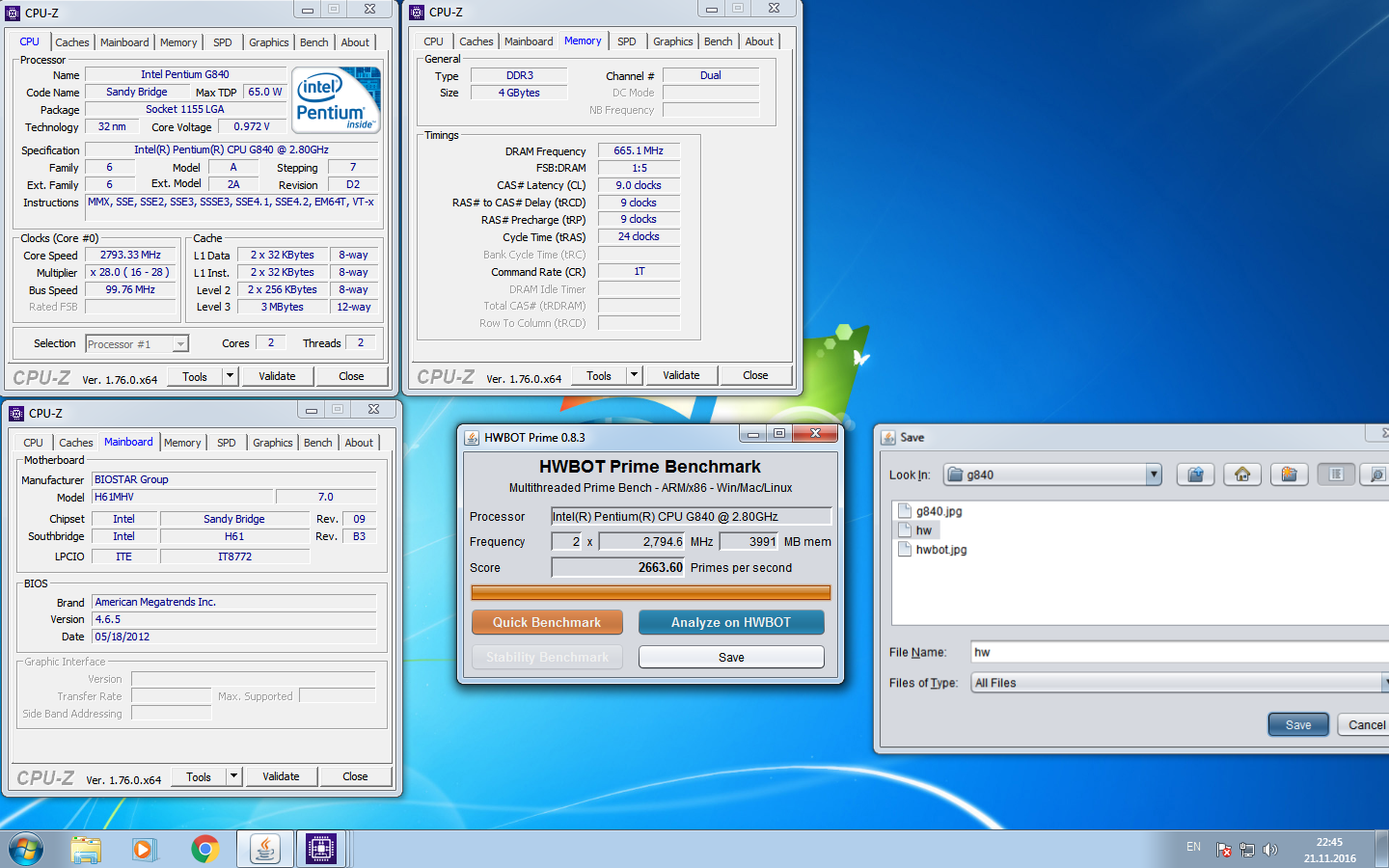Click Save in HWBOT Prime window
The height and width of the screenshot is (868, 1389).
coord(731,657)
